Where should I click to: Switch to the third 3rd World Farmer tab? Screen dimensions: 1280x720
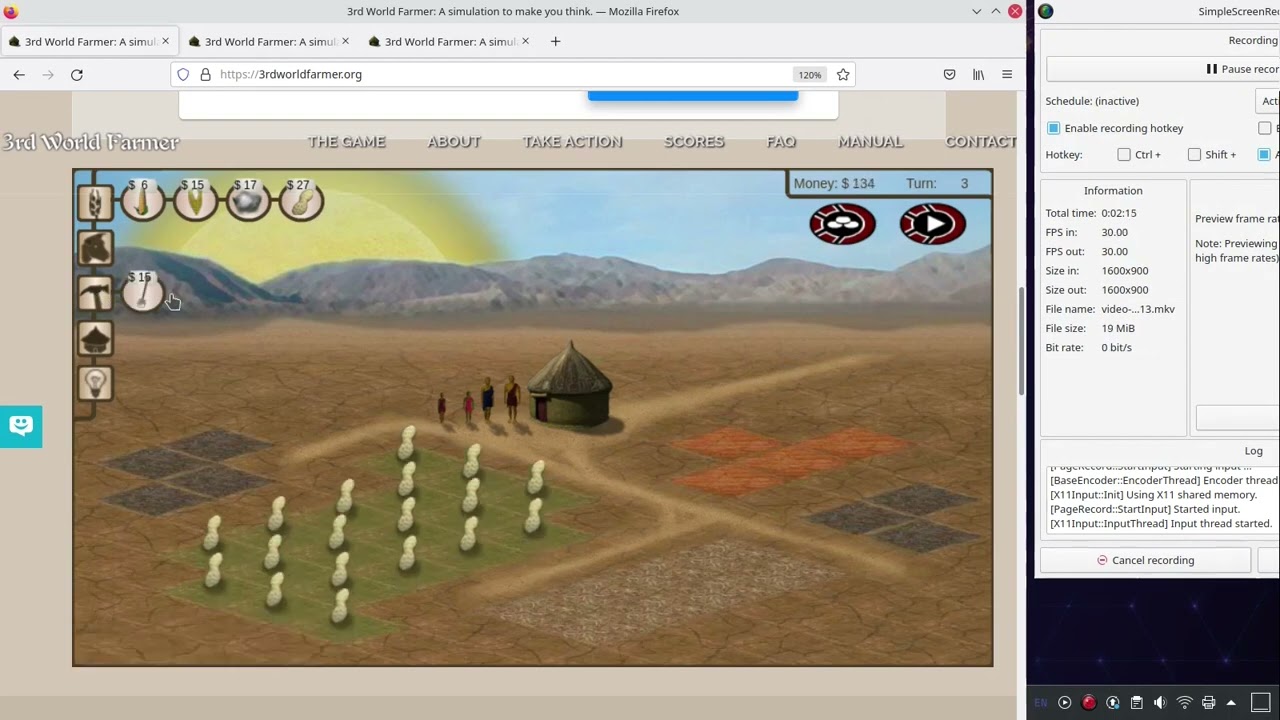coord(450,41)
